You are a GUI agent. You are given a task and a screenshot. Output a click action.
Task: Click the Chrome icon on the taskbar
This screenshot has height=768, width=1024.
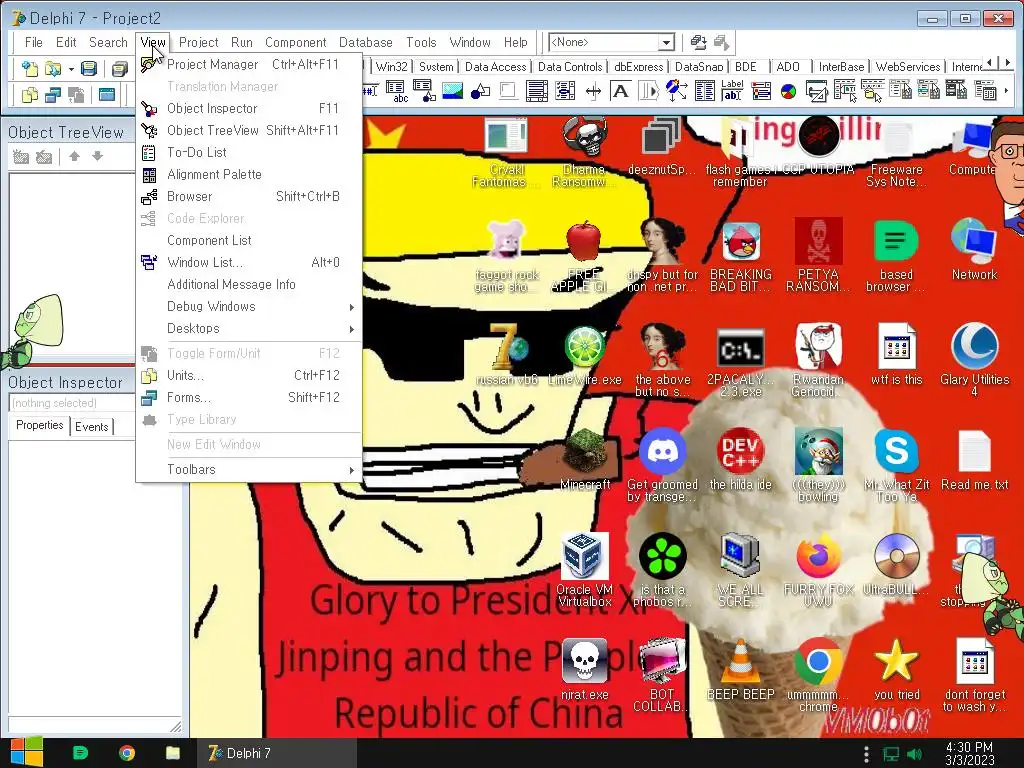click(127, 753)
